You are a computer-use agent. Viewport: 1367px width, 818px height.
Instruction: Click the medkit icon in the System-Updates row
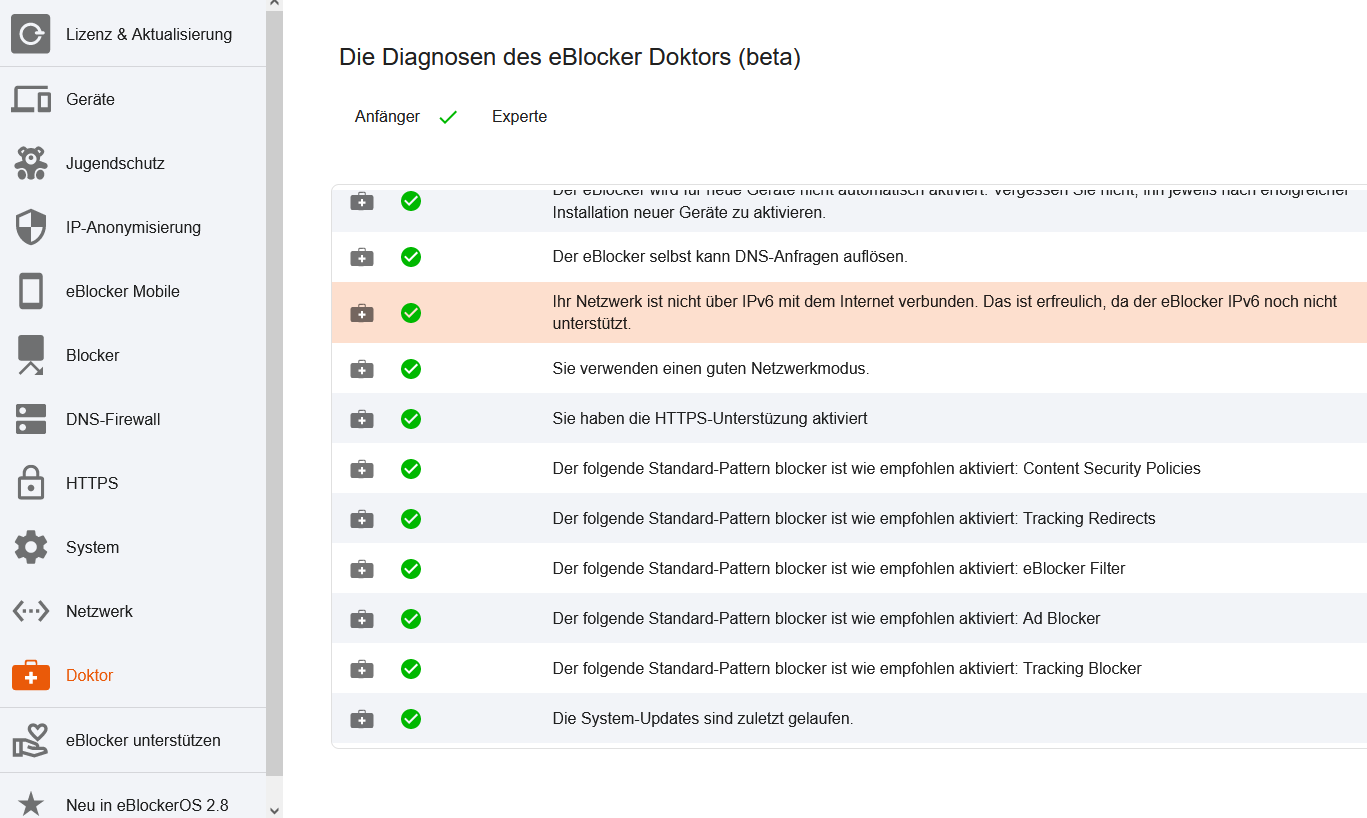(x=362, y=719)
